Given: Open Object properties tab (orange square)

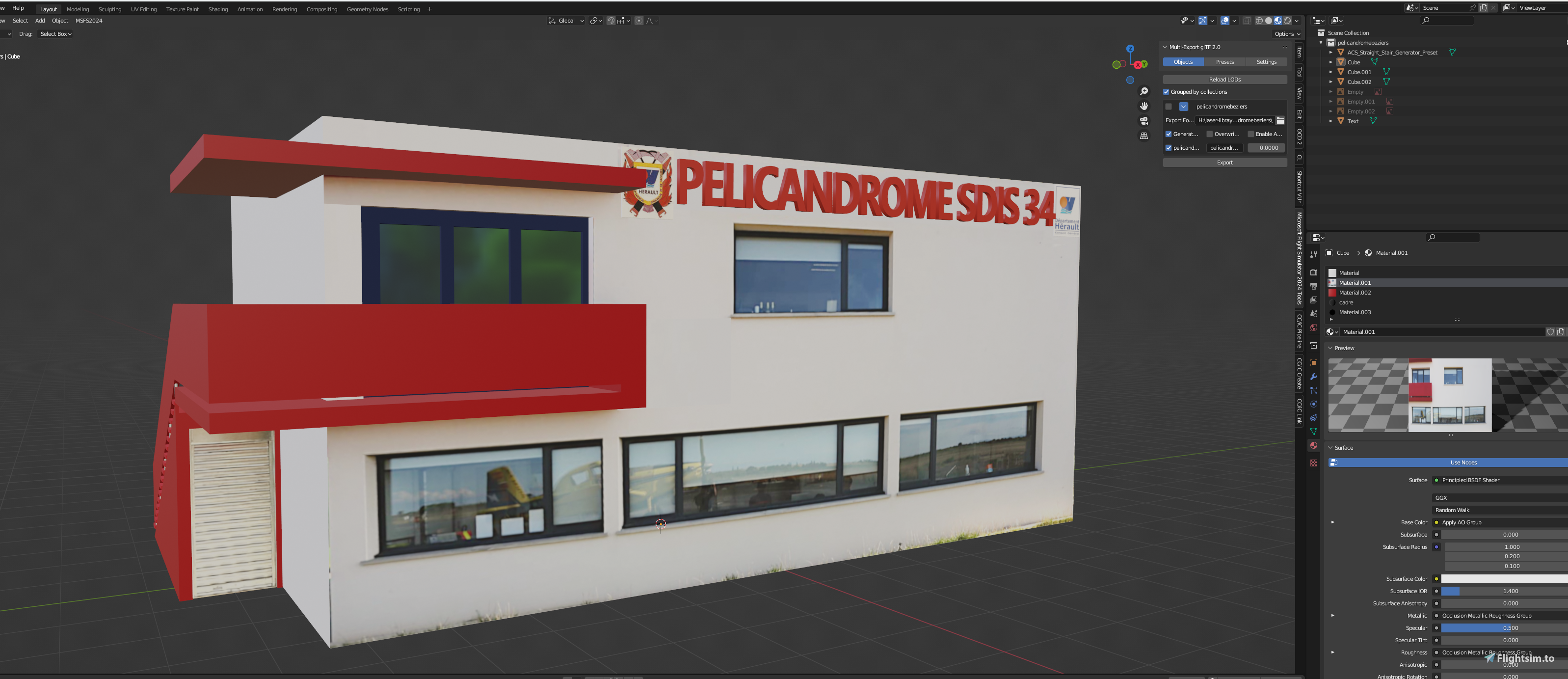Looking at the screenshot, I should point(1314,362).
